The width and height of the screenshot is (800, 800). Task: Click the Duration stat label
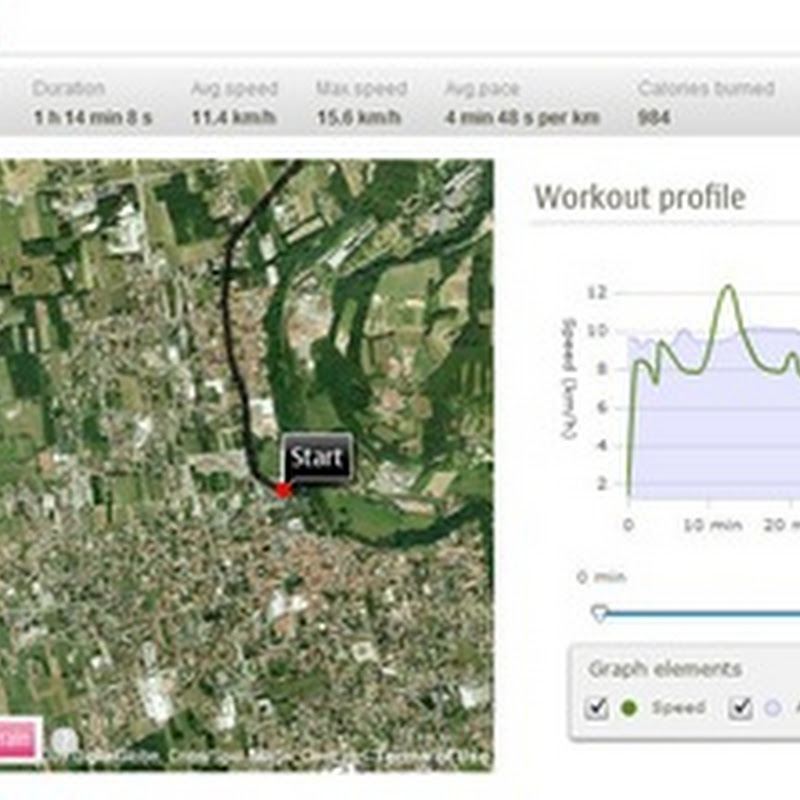(69, 89)
